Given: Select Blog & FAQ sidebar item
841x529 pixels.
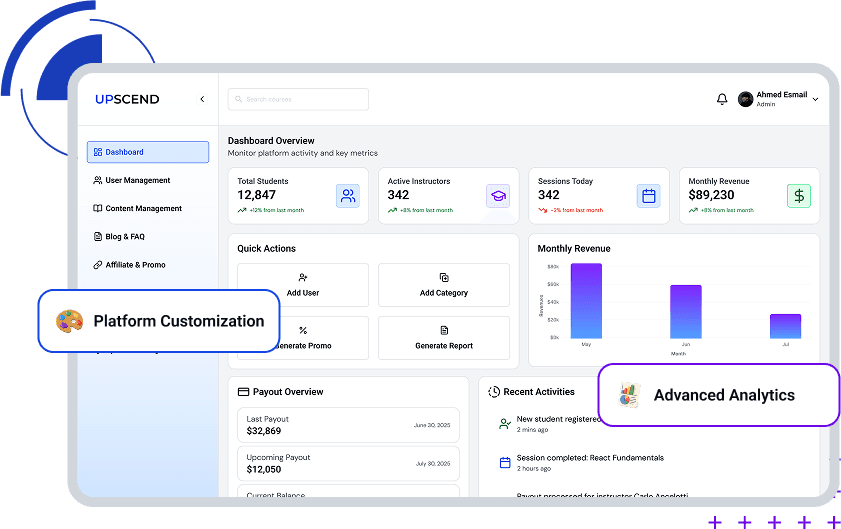Looking at the screenshot, I should pyautogui.click(x=125, y=237).
